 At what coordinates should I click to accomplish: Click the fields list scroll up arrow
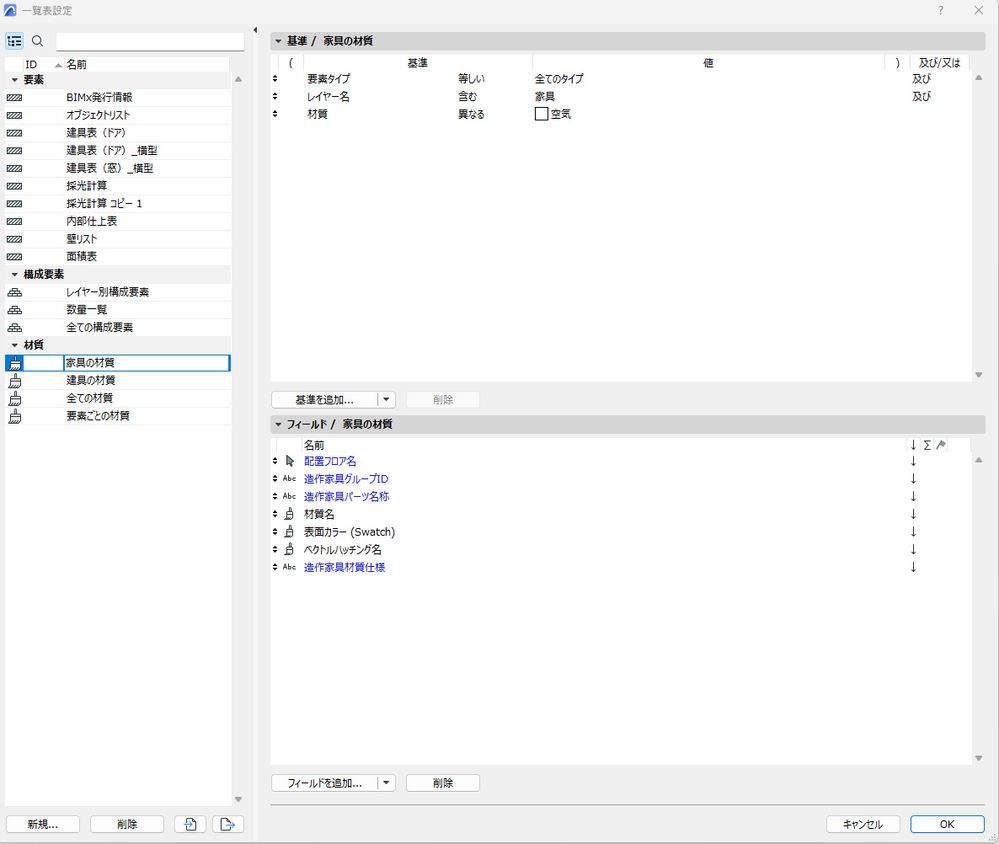tap(979, 460)
